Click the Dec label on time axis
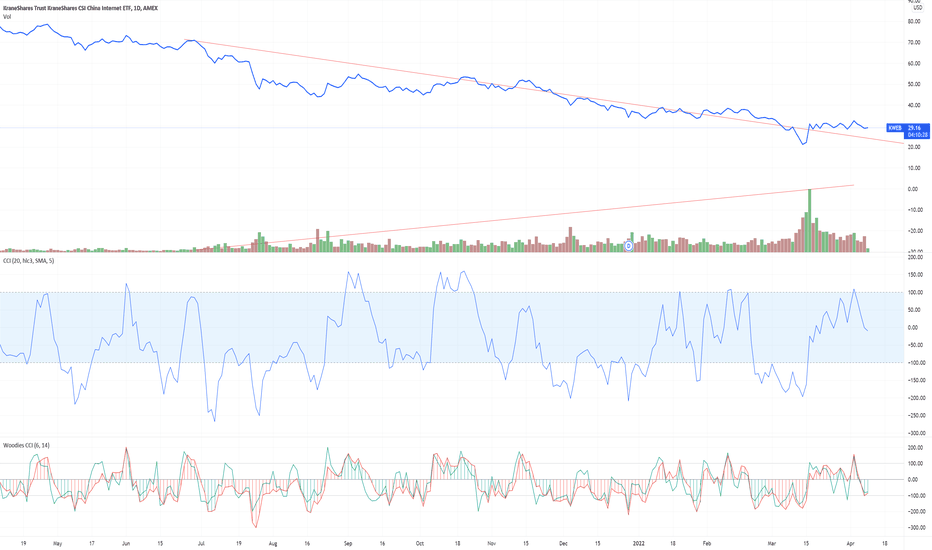 563,543
